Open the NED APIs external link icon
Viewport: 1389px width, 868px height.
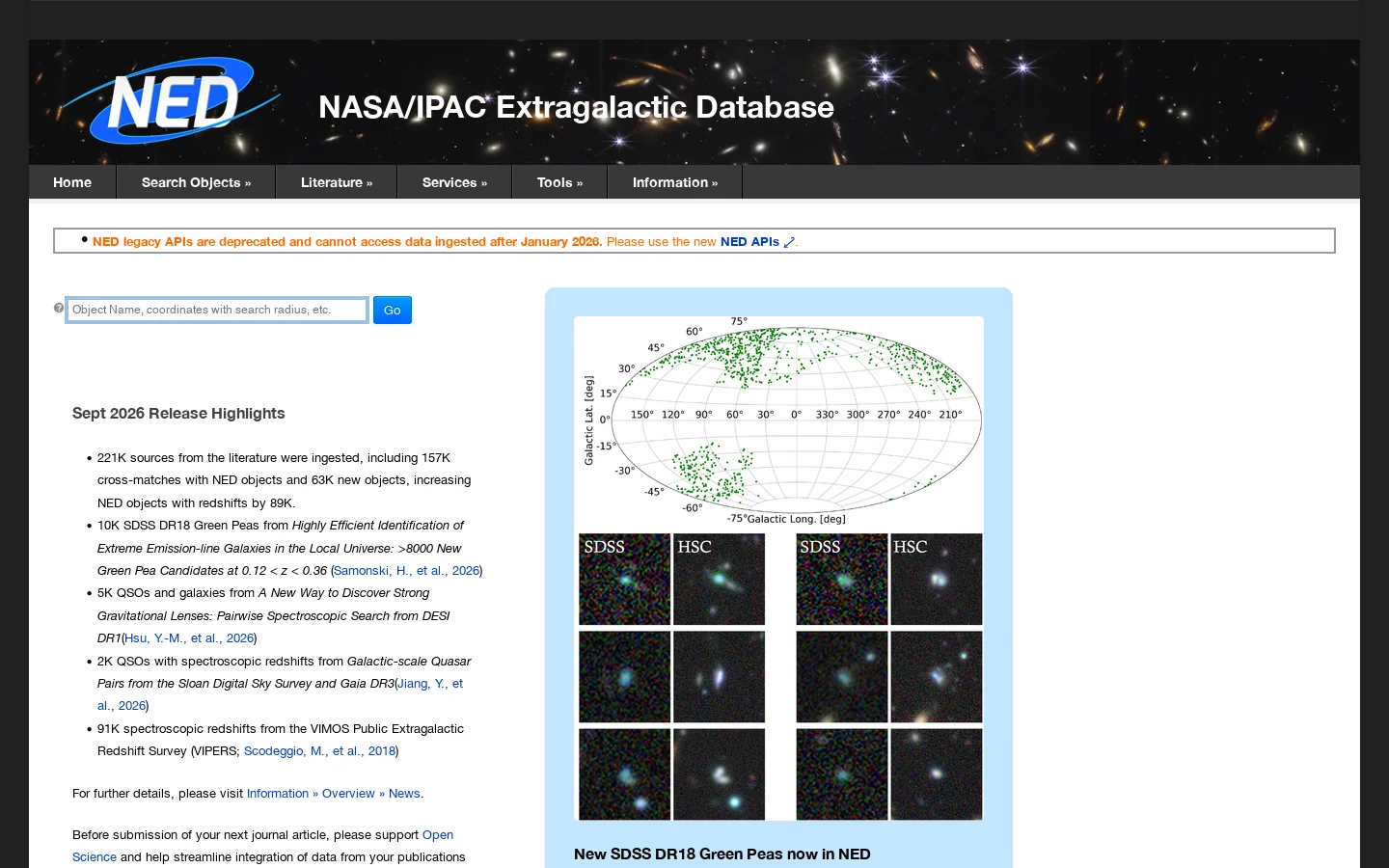[789, 242]
